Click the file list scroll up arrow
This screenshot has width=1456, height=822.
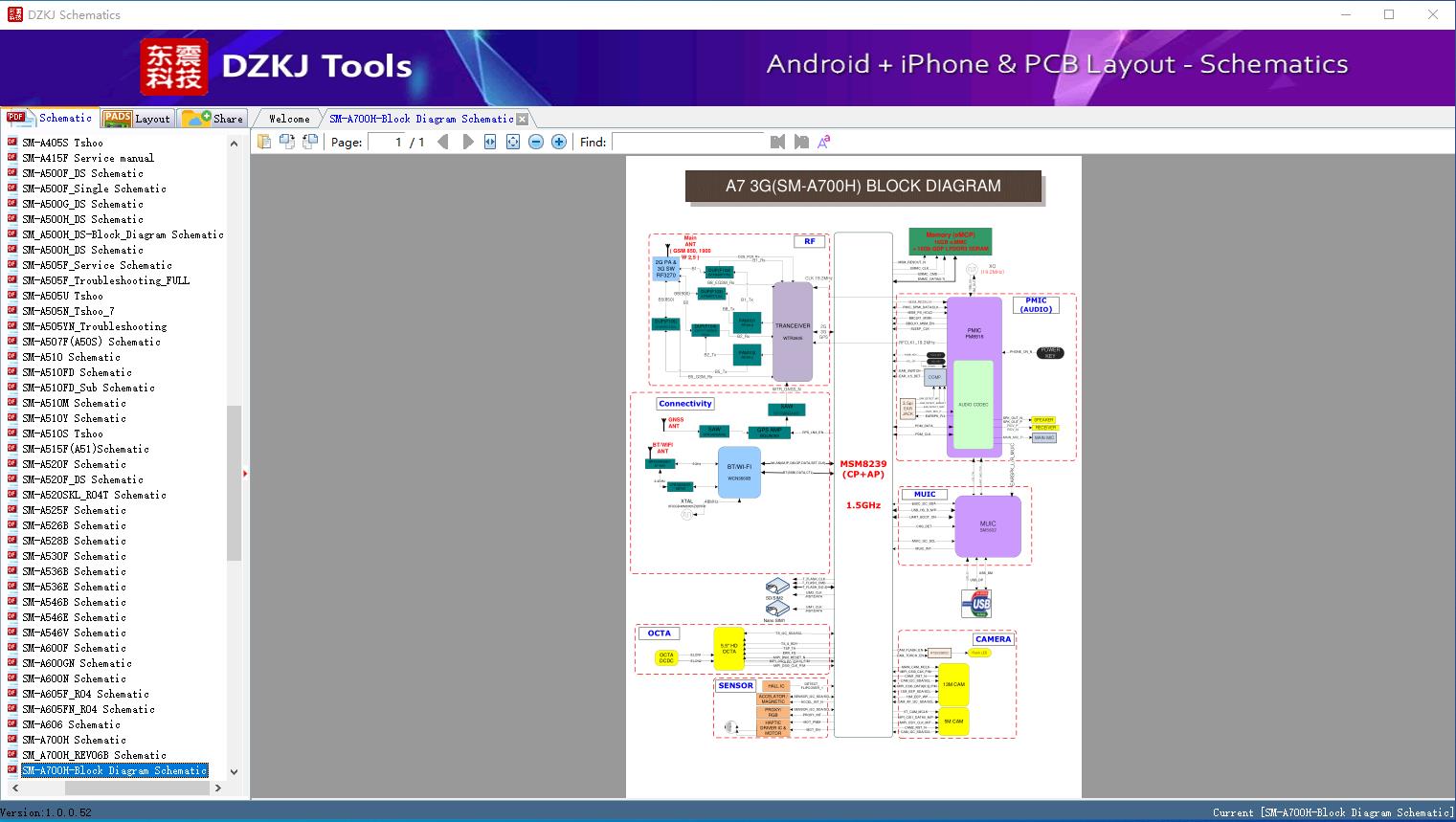point(234,144)
